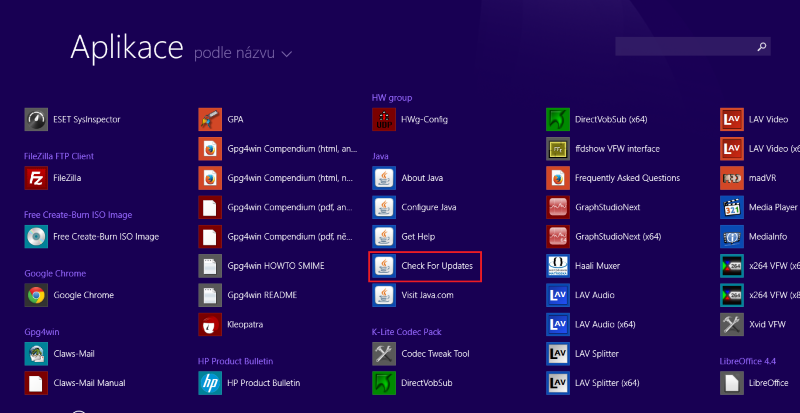Click Java Check For Updates icon
The image size is (800, 413).
(x=384, y=266)
